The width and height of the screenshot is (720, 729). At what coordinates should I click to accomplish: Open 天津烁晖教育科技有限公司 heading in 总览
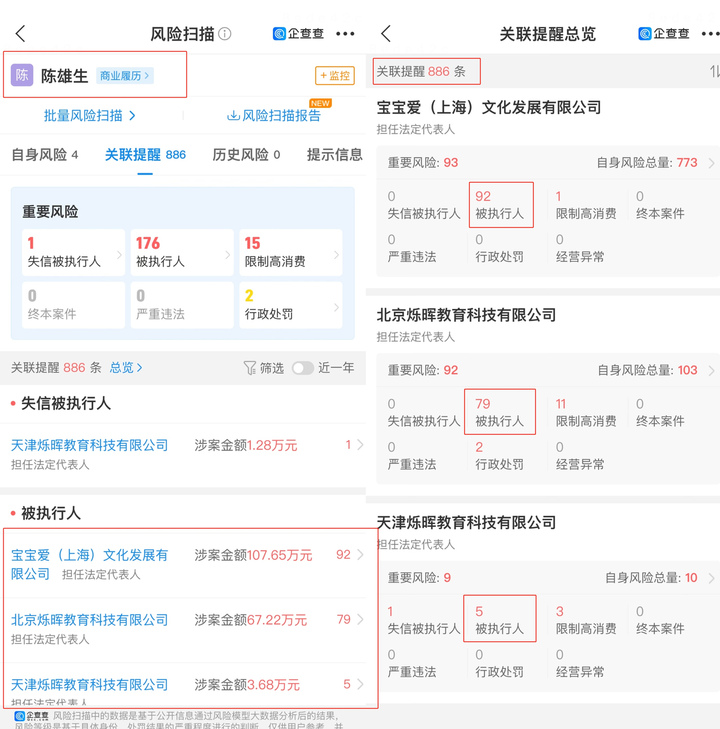click(x=466, y=522)
